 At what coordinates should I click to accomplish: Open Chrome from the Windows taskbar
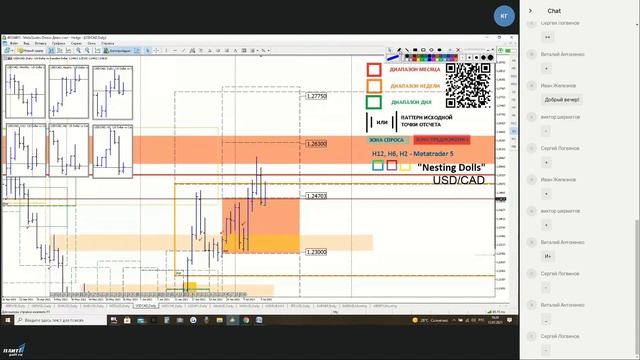point(246,320)
